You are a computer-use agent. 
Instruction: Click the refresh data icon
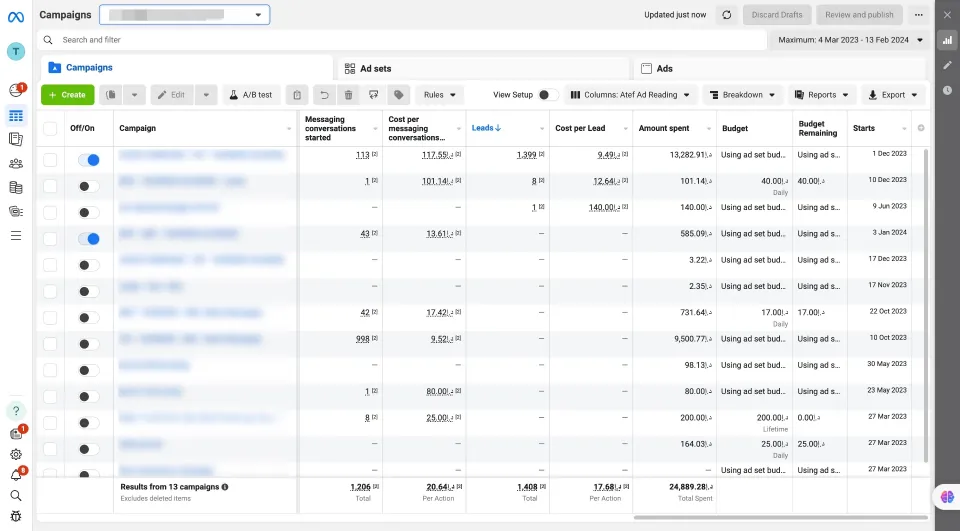pyautogui.click(x=727, y=15)
